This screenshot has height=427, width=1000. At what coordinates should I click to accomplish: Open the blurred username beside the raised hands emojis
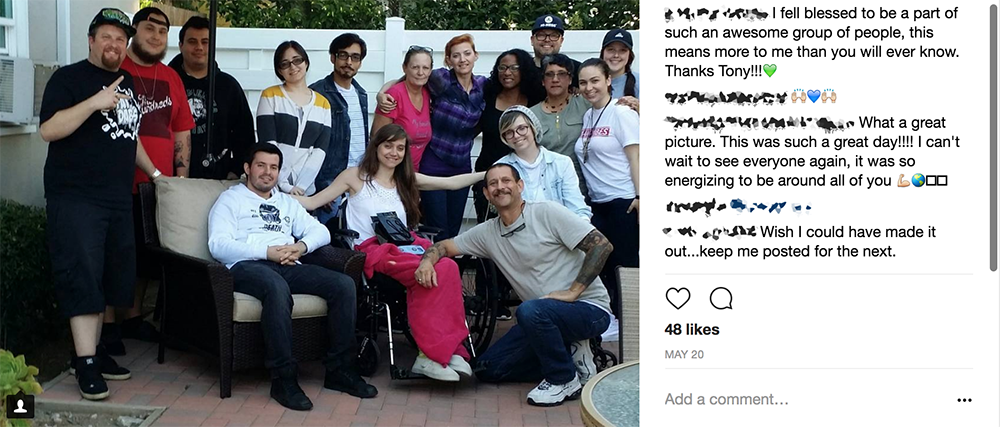point(726,97)
